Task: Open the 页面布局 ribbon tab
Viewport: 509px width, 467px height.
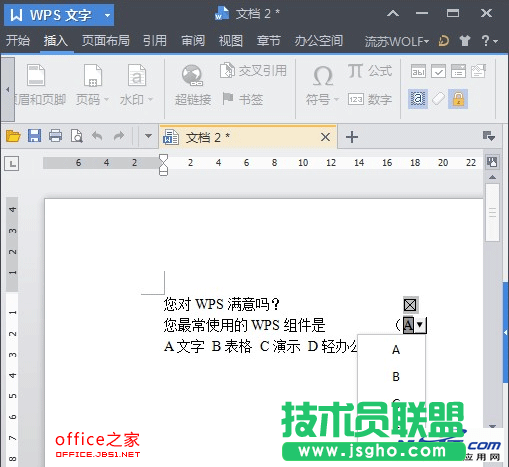Action: (106, 41)
